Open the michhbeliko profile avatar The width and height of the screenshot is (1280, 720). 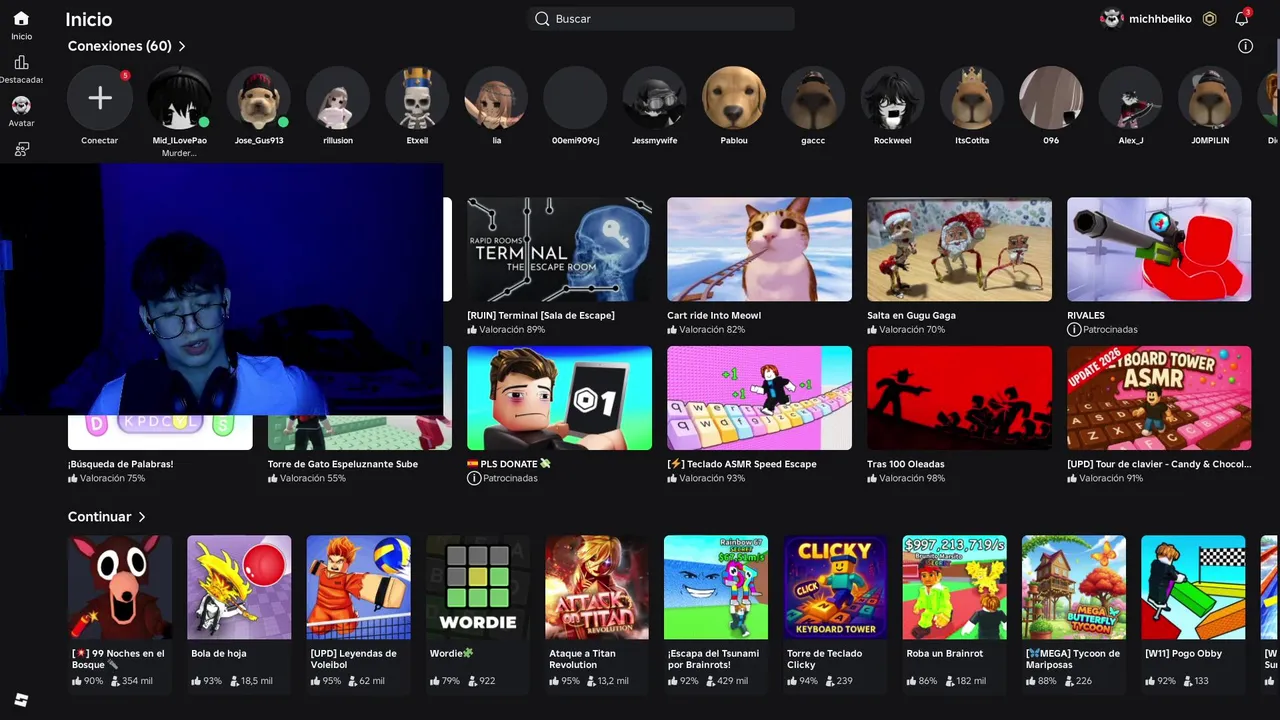tap(1112, 19)
